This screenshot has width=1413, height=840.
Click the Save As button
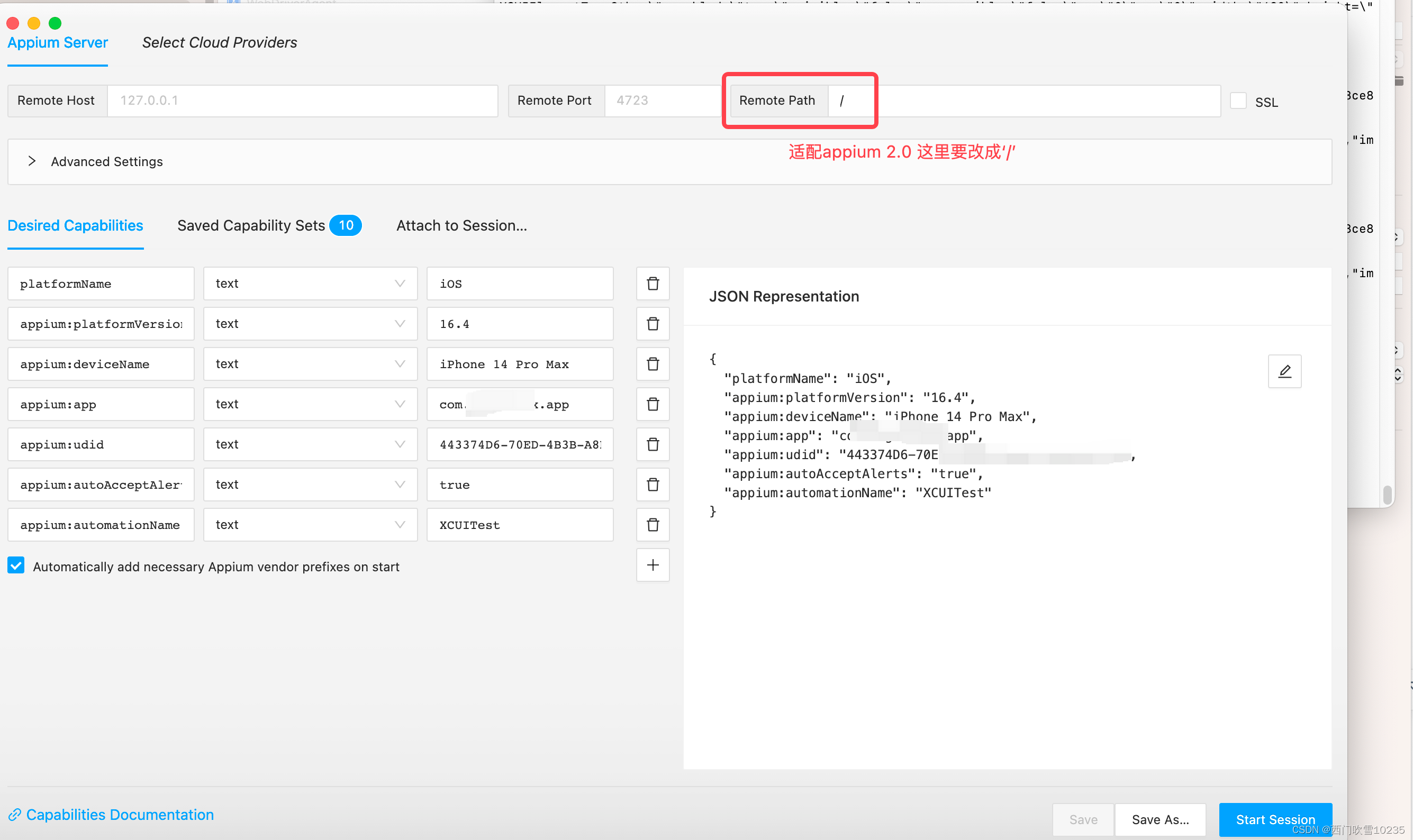(1160, 819)
